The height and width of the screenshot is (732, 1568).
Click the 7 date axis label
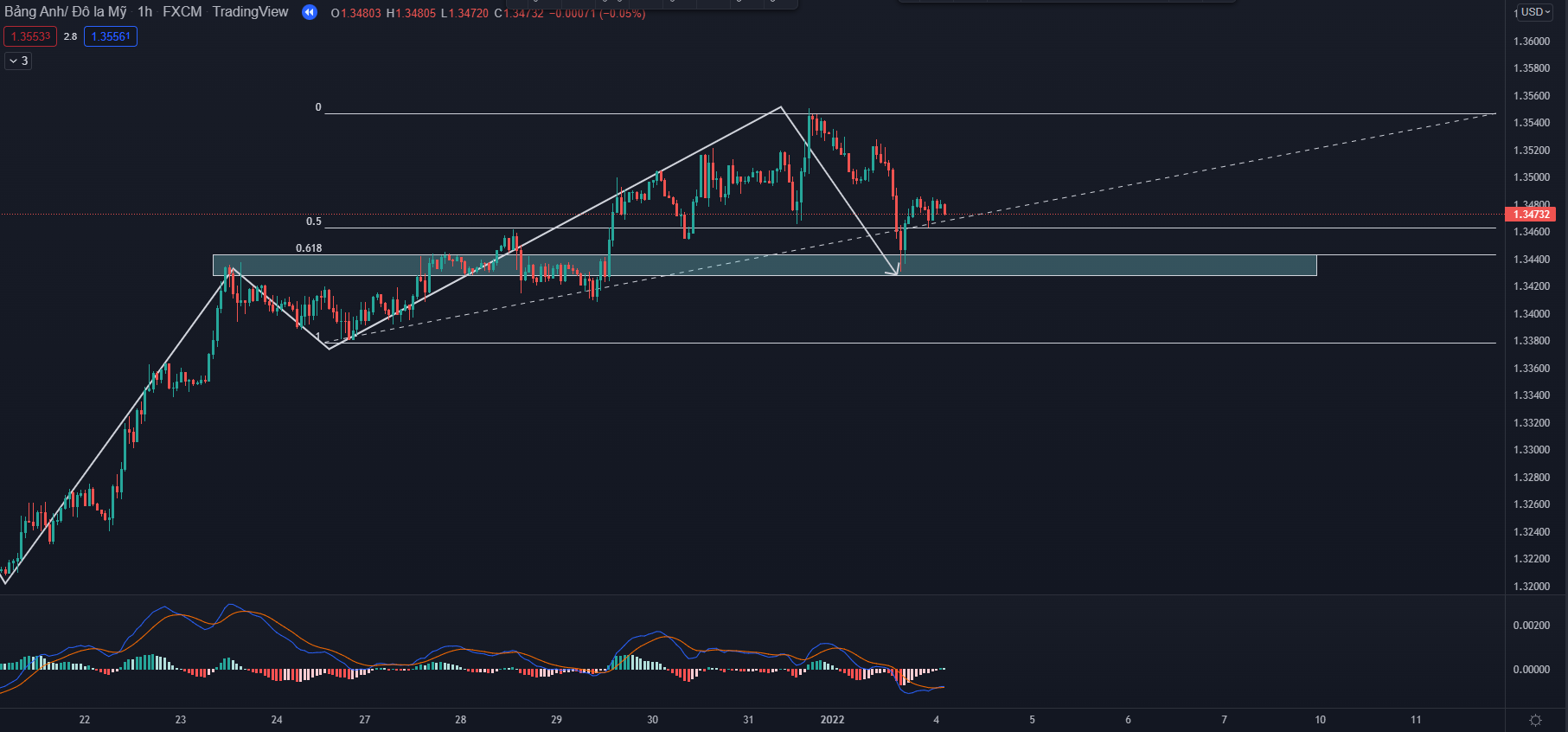pyautogui.click(x=1224, y=720)
